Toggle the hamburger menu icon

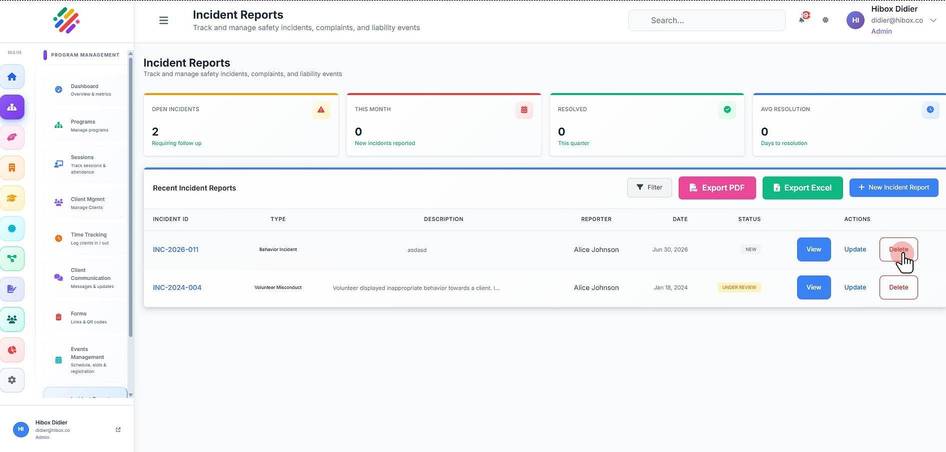point(163,20)
